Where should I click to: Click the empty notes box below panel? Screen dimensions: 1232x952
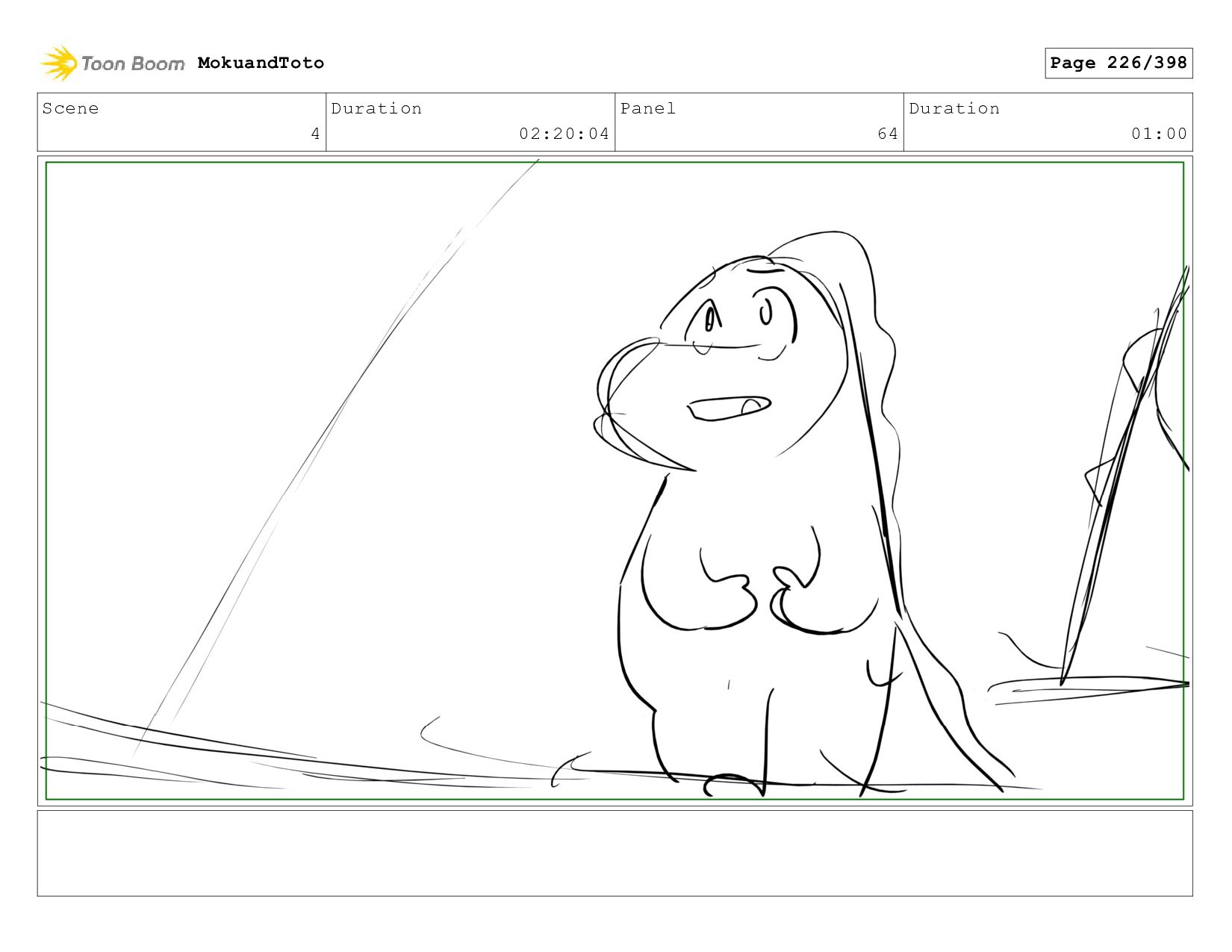[x=615, y=853]
